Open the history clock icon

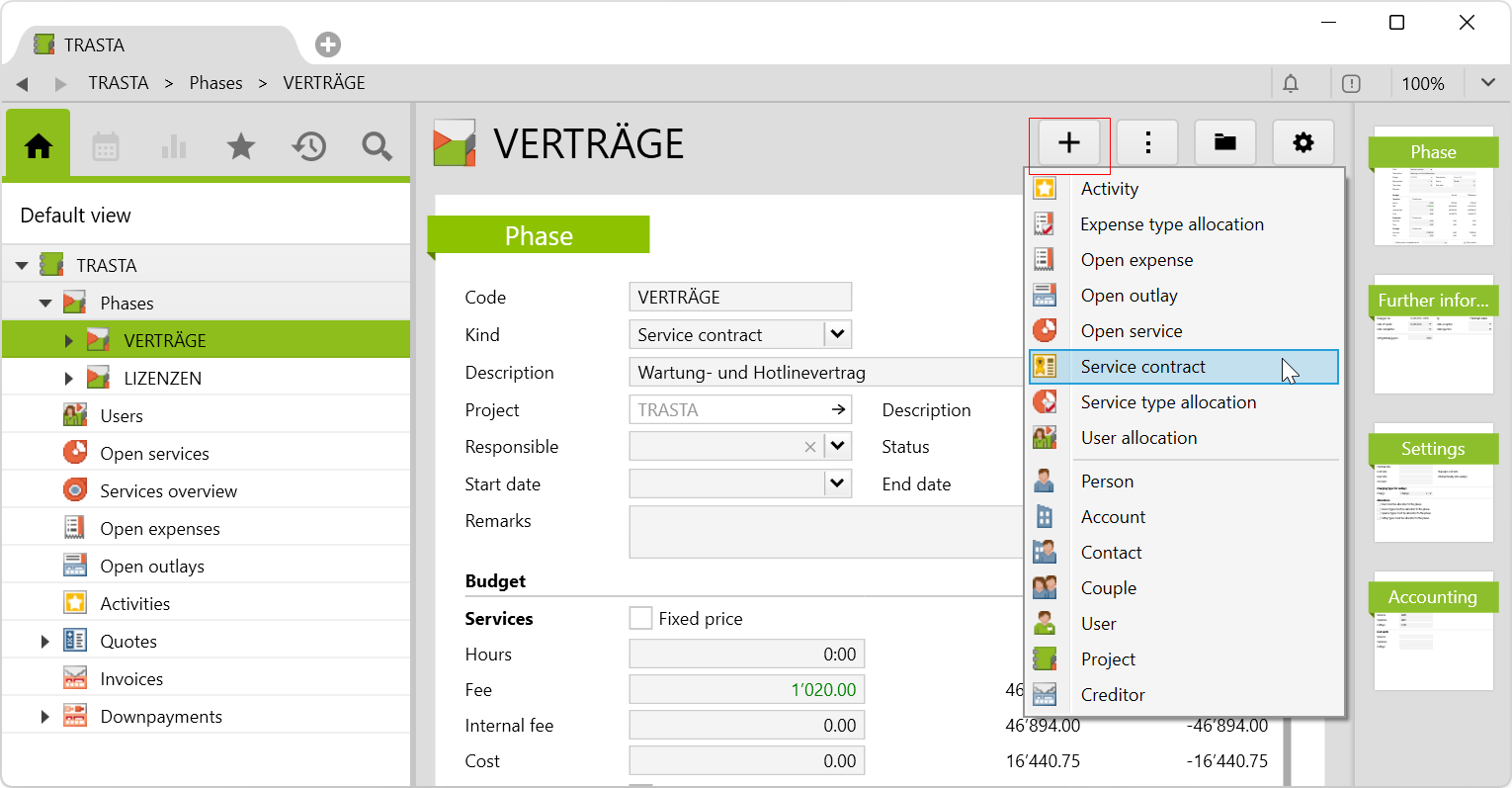coord(308,147)
